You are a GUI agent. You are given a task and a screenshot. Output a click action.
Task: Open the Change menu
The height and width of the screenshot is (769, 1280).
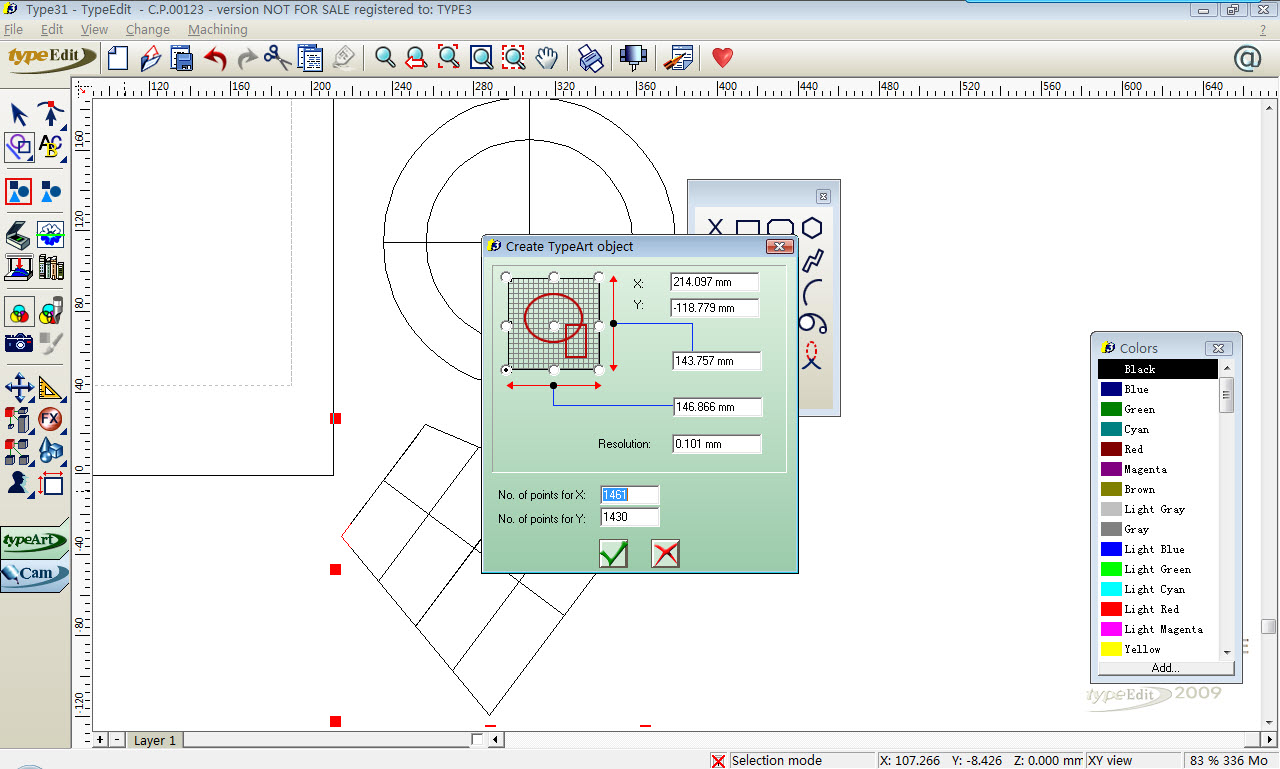pos(148,30)
